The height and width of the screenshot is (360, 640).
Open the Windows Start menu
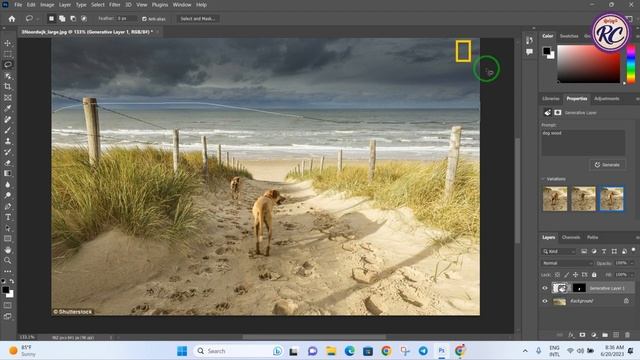182,351
